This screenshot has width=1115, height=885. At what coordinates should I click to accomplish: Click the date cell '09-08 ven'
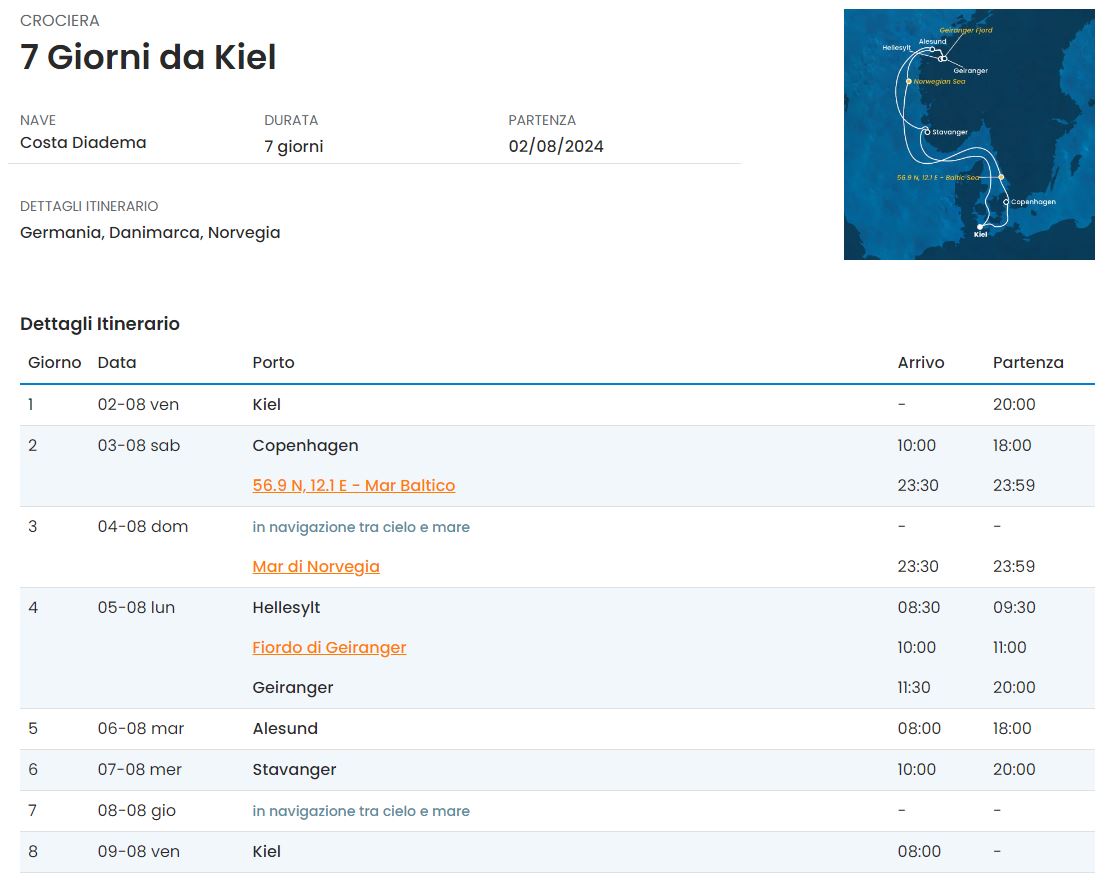(x=138, y=852)
